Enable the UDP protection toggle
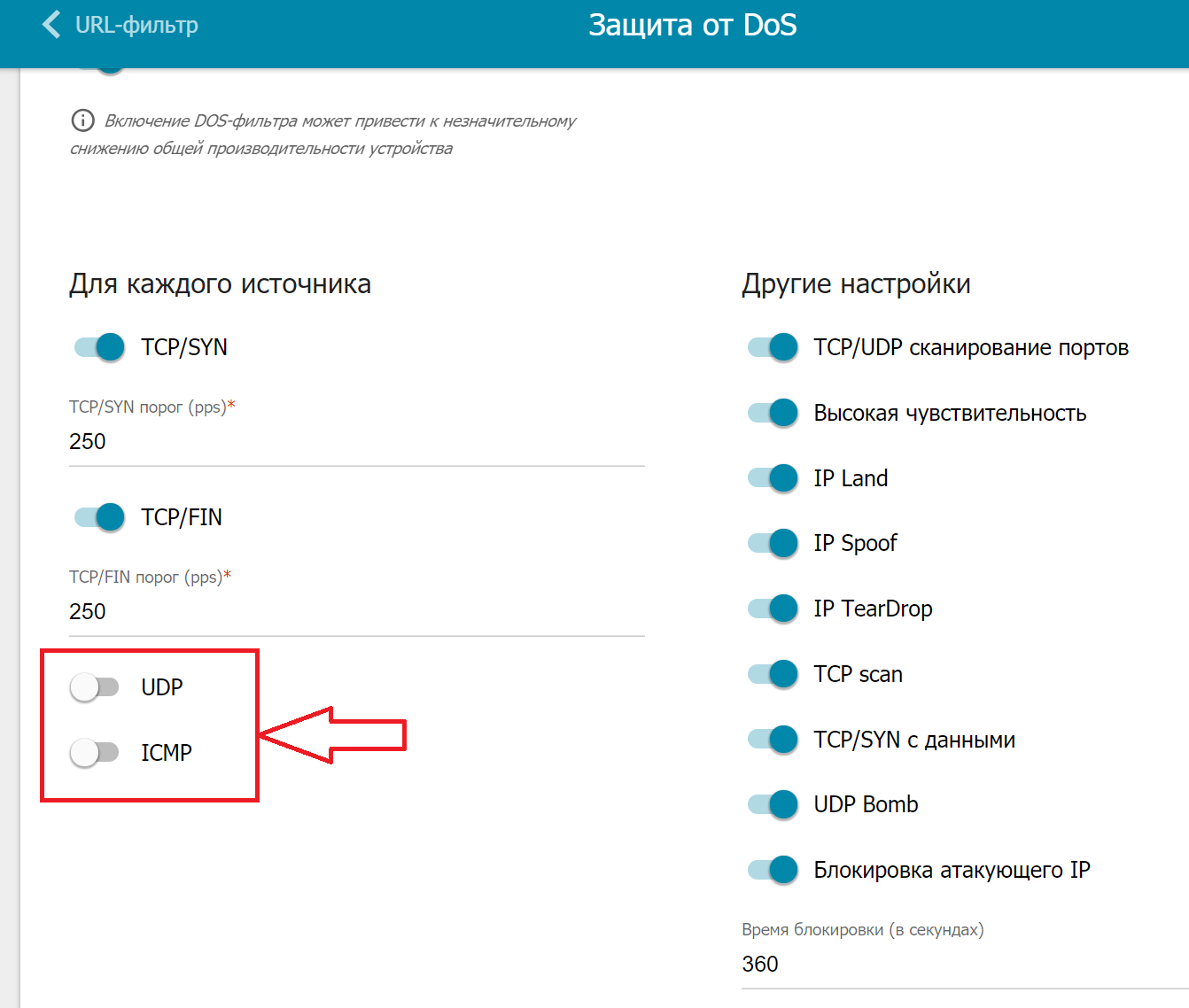This screenshot has height=1008, width=1189. (95, 687)
